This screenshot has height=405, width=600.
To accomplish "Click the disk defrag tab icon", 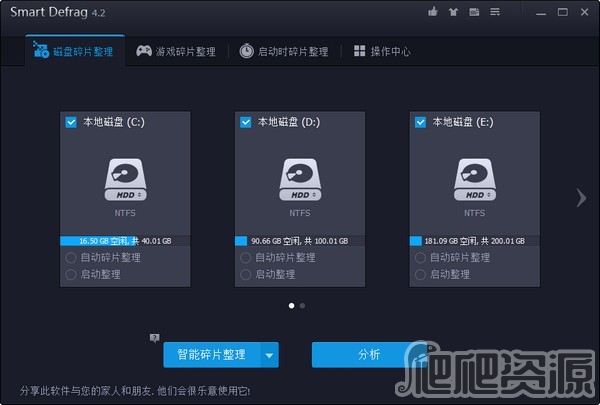I will pyautogui.click(x=41, y=50).
